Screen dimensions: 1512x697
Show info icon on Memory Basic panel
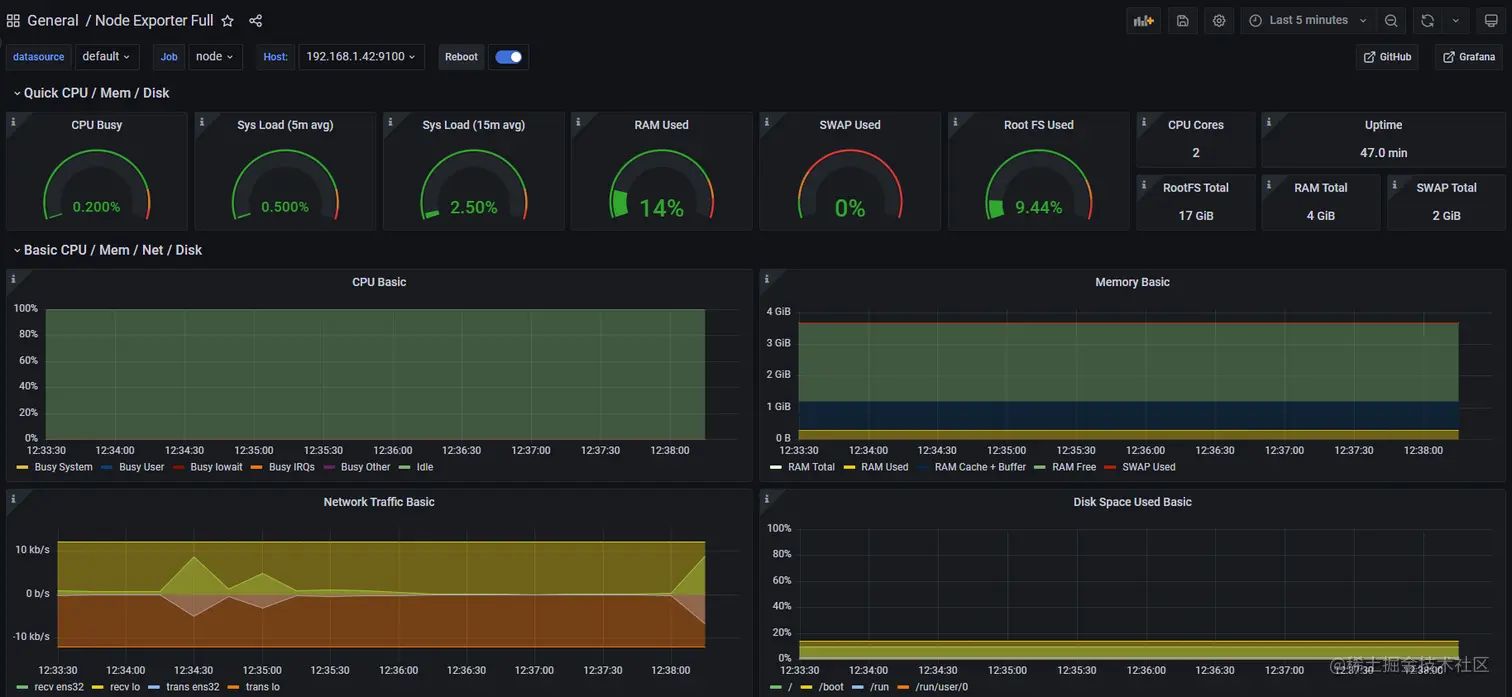click(x=766, y=279)
